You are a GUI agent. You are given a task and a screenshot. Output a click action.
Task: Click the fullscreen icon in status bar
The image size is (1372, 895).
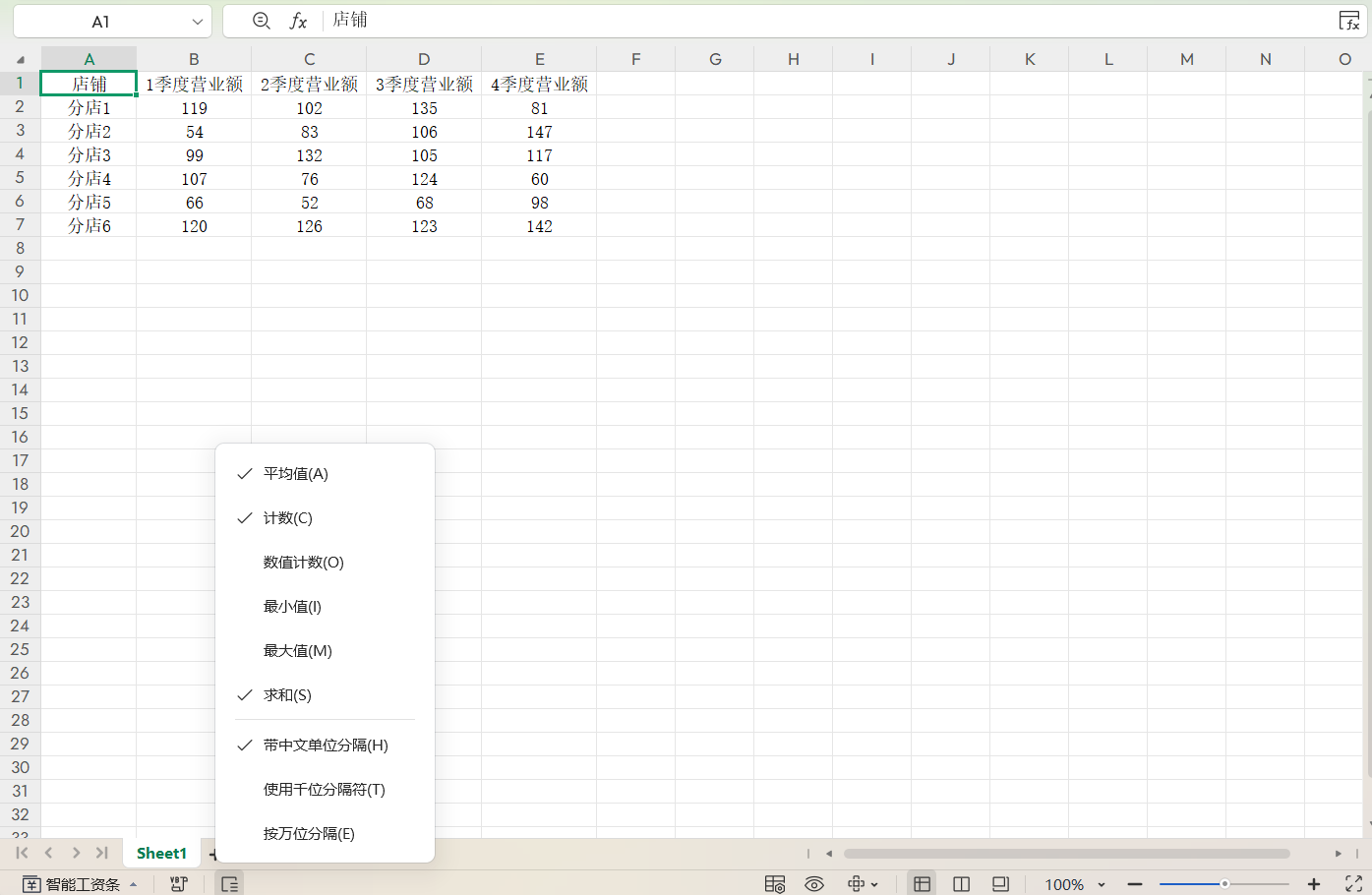(x=1353, y=884)
